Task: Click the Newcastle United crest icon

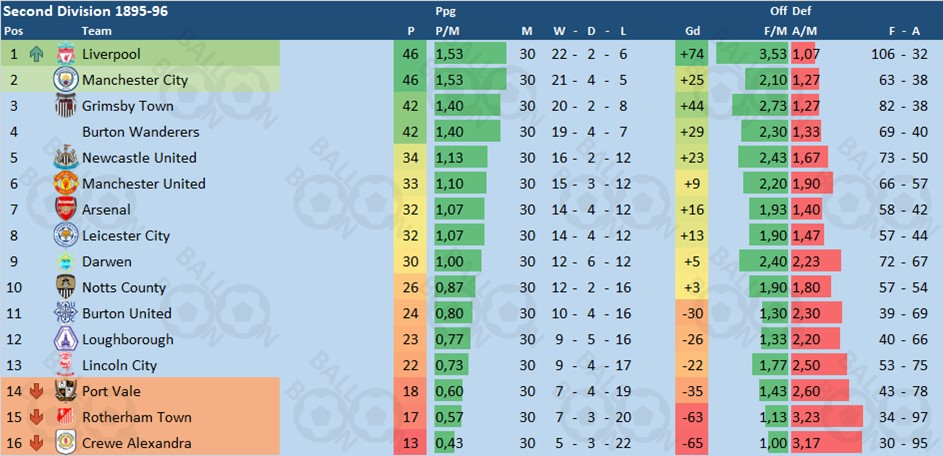Action: [66, 158]
